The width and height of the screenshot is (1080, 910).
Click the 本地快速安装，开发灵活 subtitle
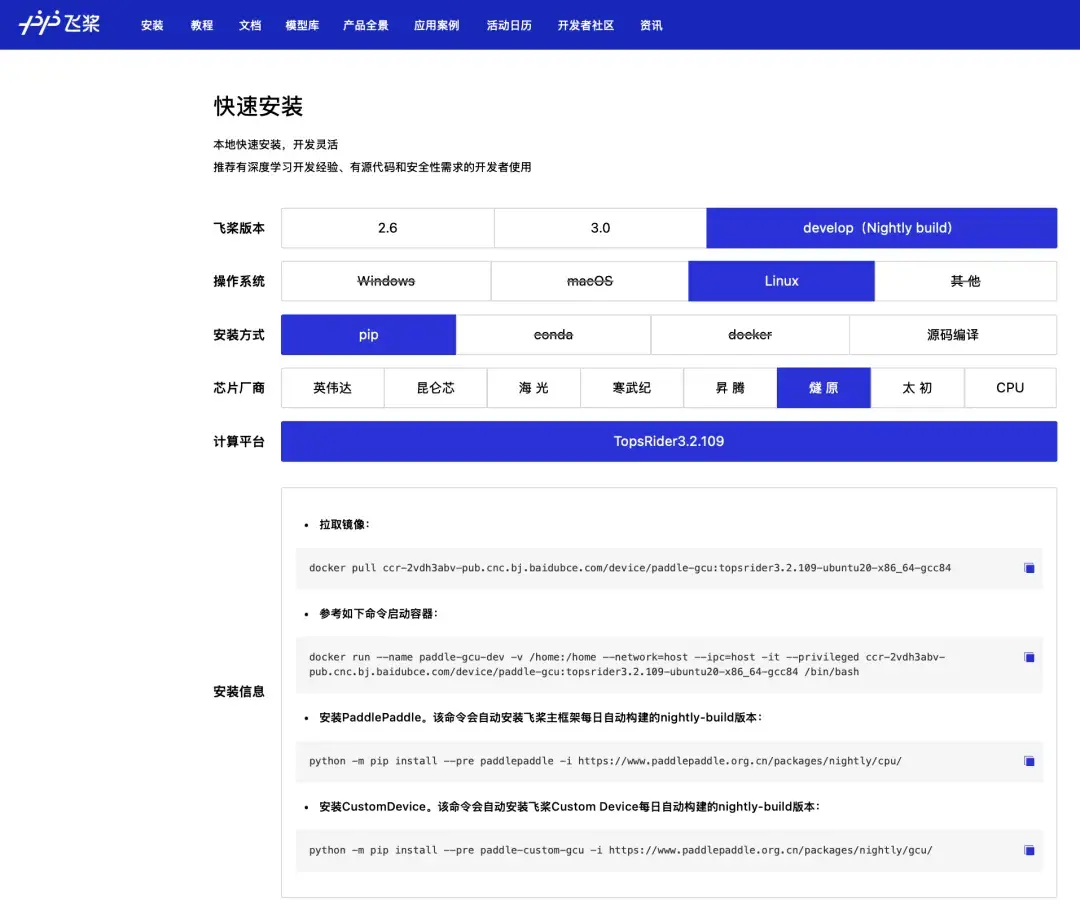276,145
